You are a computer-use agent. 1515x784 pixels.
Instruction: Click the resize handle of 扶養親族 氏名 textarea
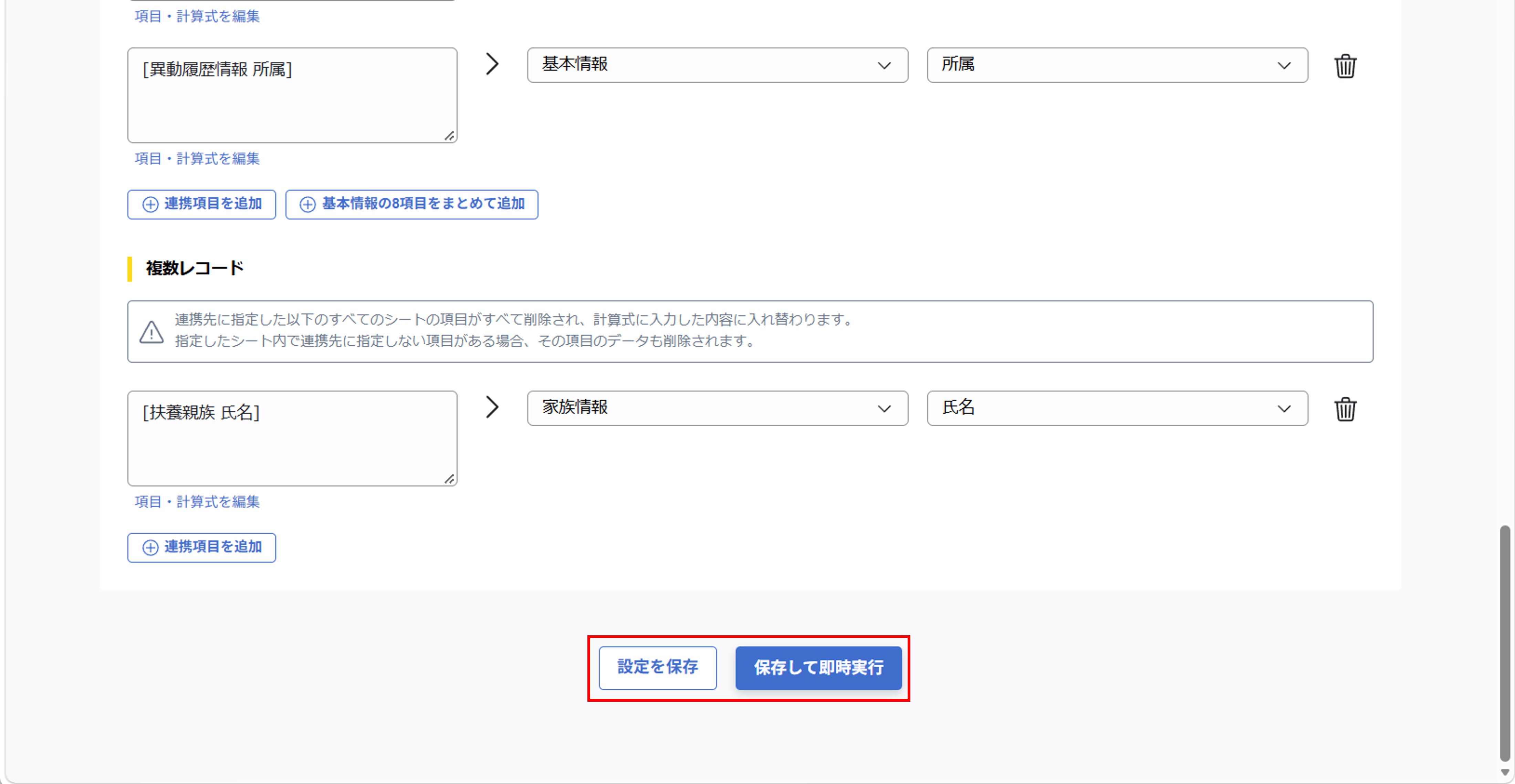point(450,479)
